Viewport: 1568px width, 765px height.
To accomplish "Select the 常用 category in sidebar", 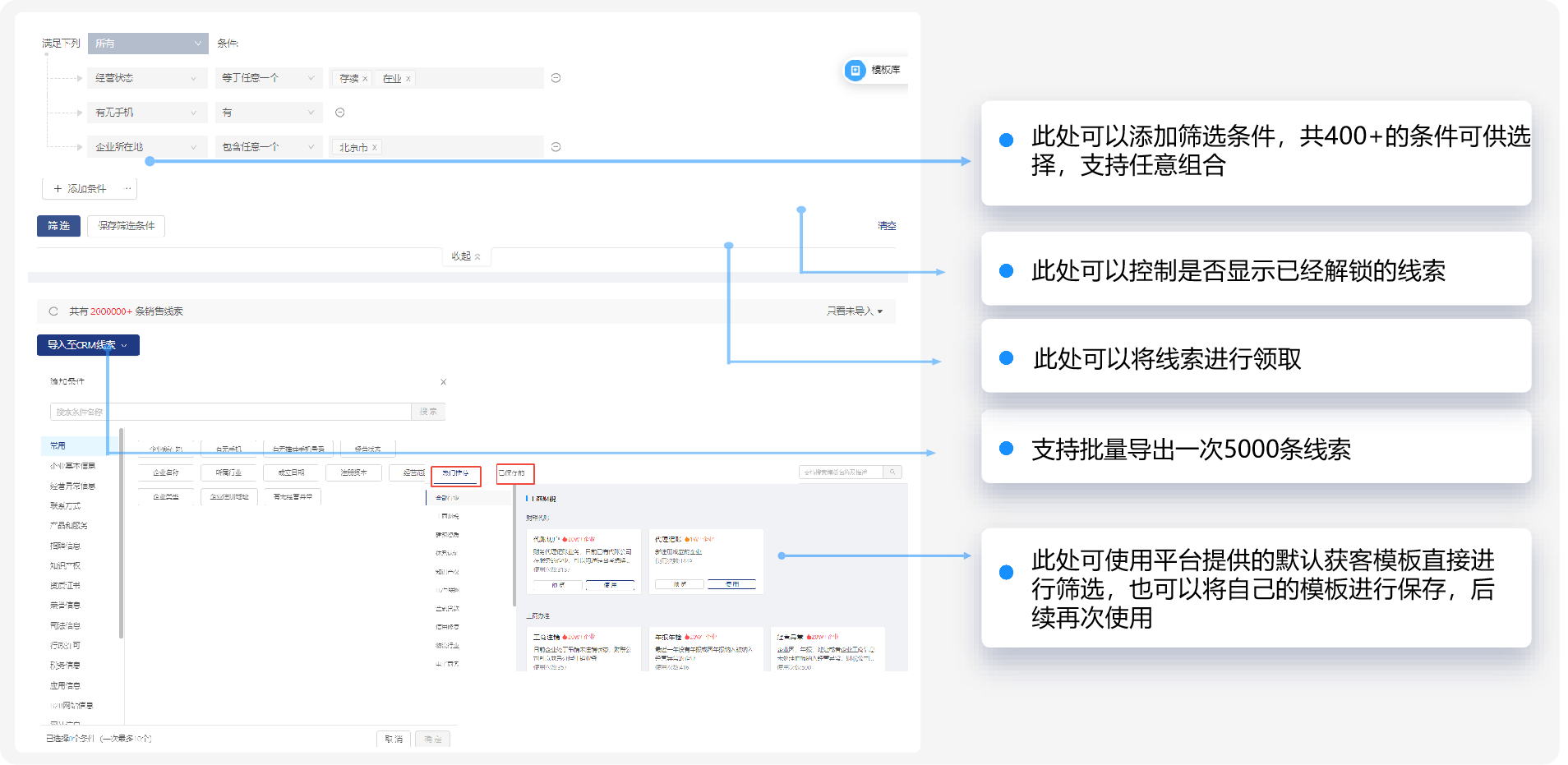I will [x=58, y=445].
